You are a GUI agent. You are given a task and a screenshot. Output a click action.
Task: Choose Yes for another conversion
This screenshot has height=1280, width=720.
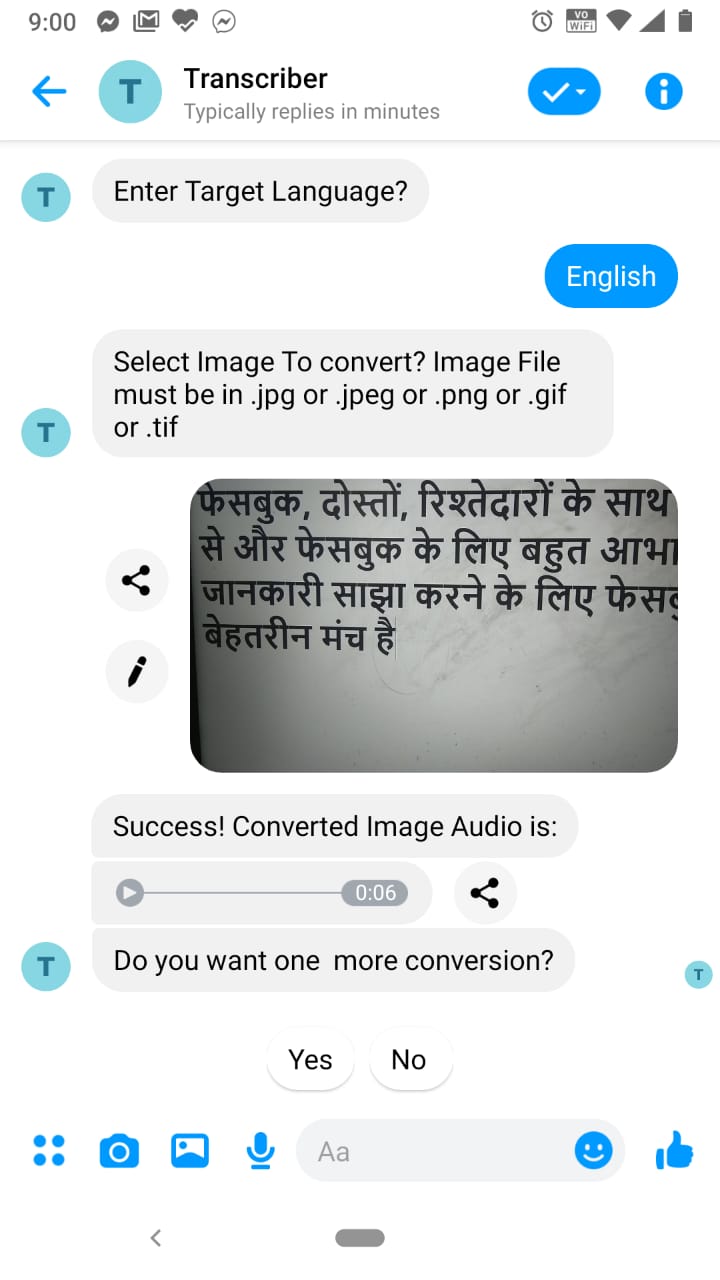[310, 1060]
